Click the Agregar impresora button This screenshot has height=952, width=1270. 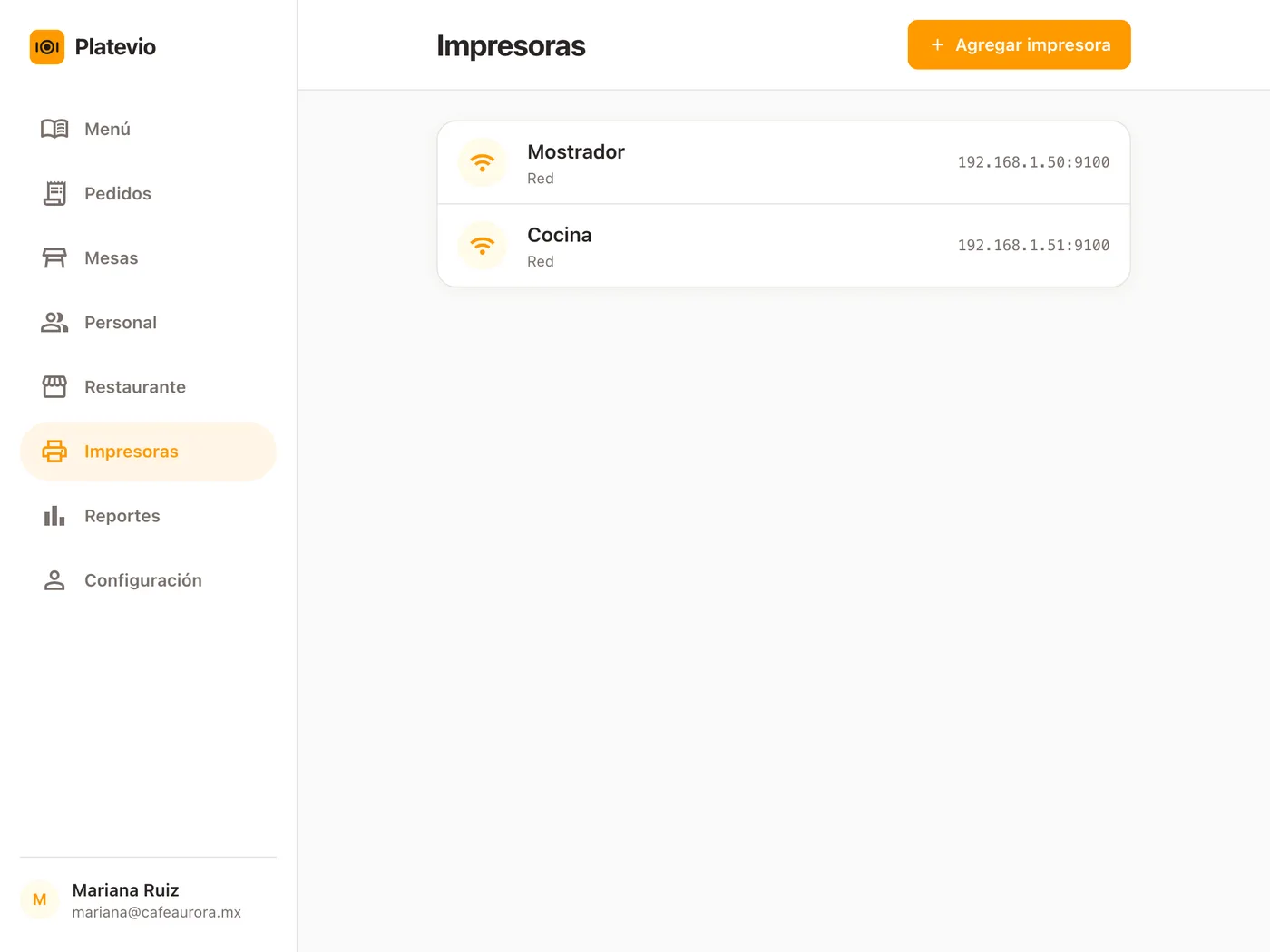(1019, 44)
